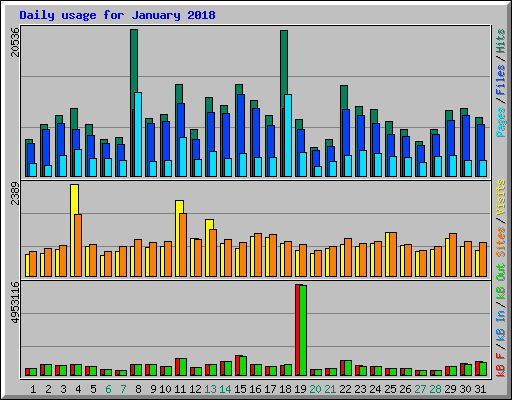The height and width of the screenshot is (400, 512).
Task: Select day label 11 on the x-axis
Action: tap(180, 389)
